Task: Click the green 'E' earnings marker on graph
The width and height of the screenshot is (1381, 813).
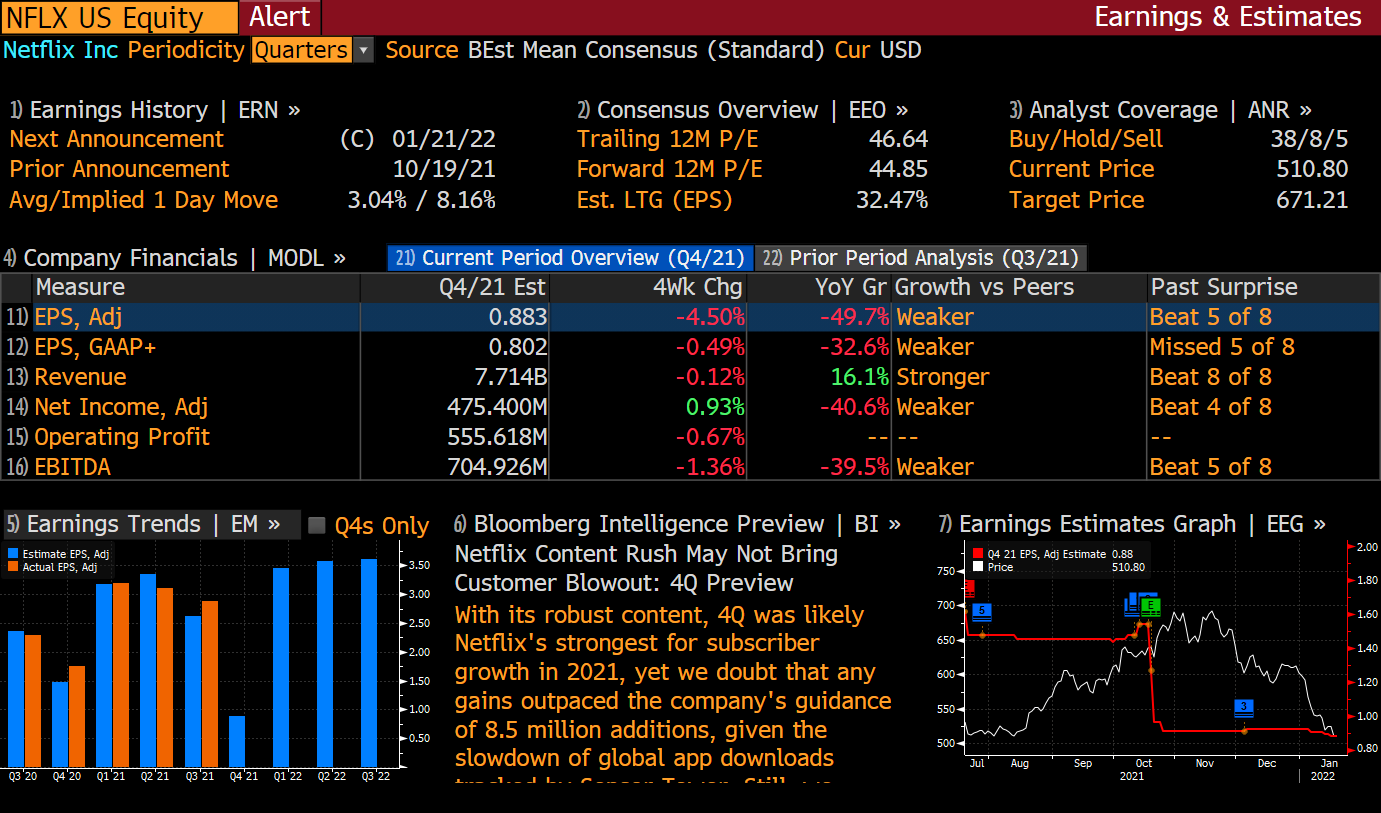Action: click(x=1150, y=605)
